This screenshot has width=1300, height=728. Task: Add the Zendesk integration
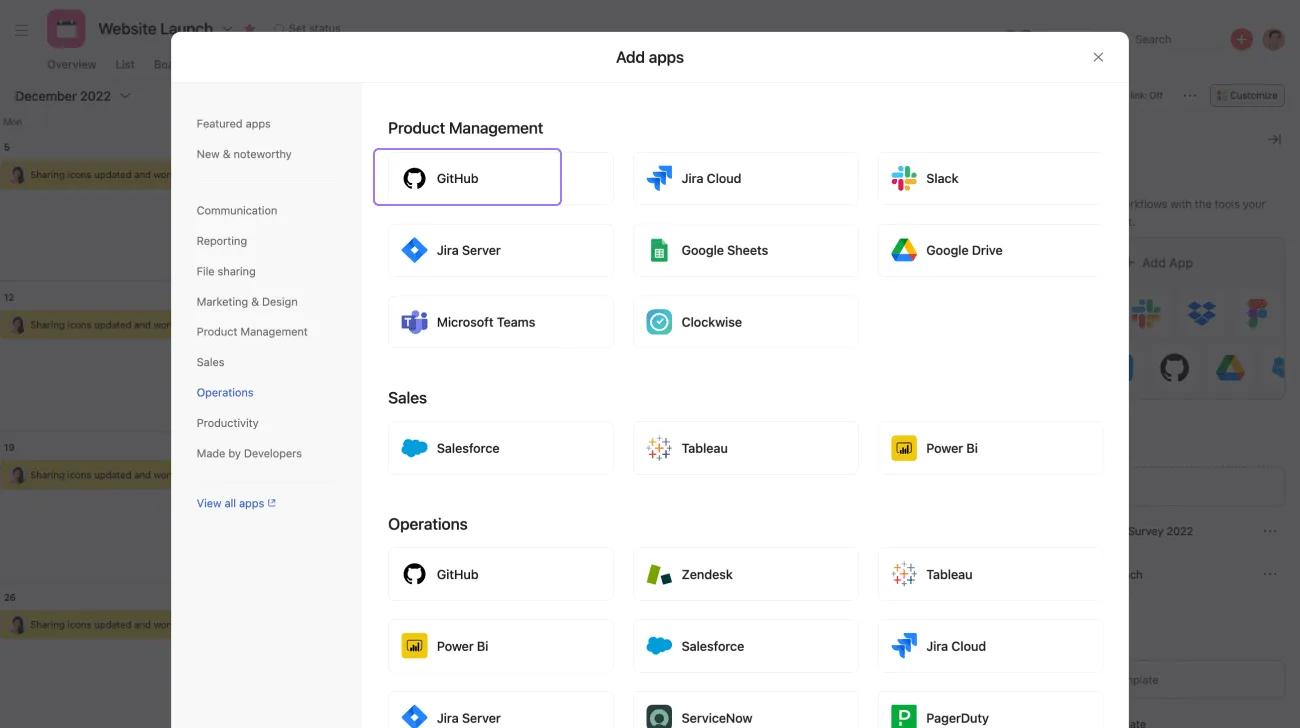tap(745, 574)
